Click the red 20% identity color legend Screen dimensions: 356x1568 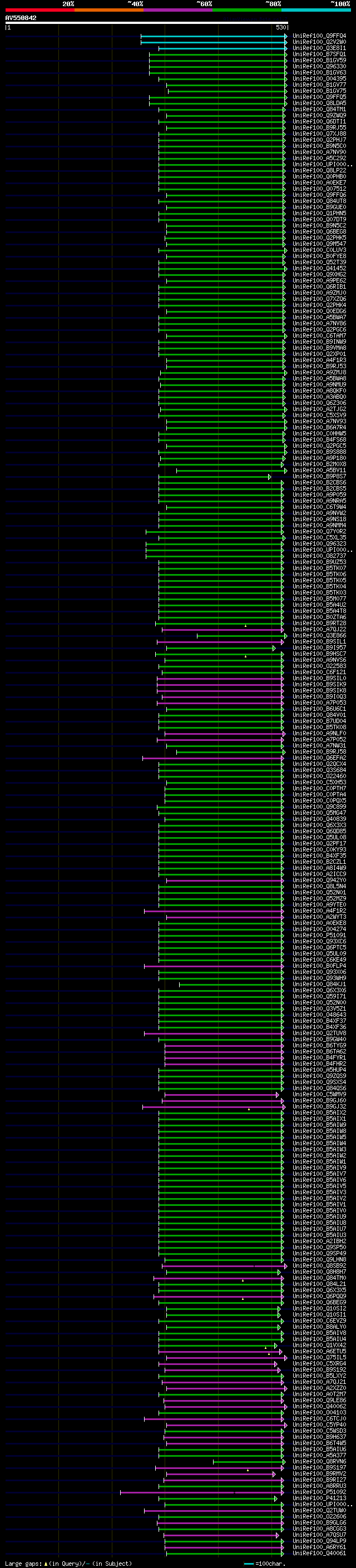[39, 10]
